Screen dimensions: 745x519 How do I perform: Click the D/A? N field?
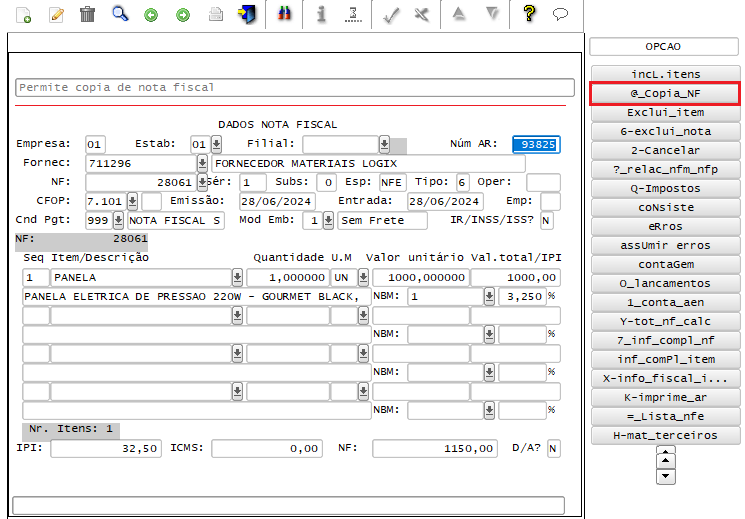[x=554, y=449]
